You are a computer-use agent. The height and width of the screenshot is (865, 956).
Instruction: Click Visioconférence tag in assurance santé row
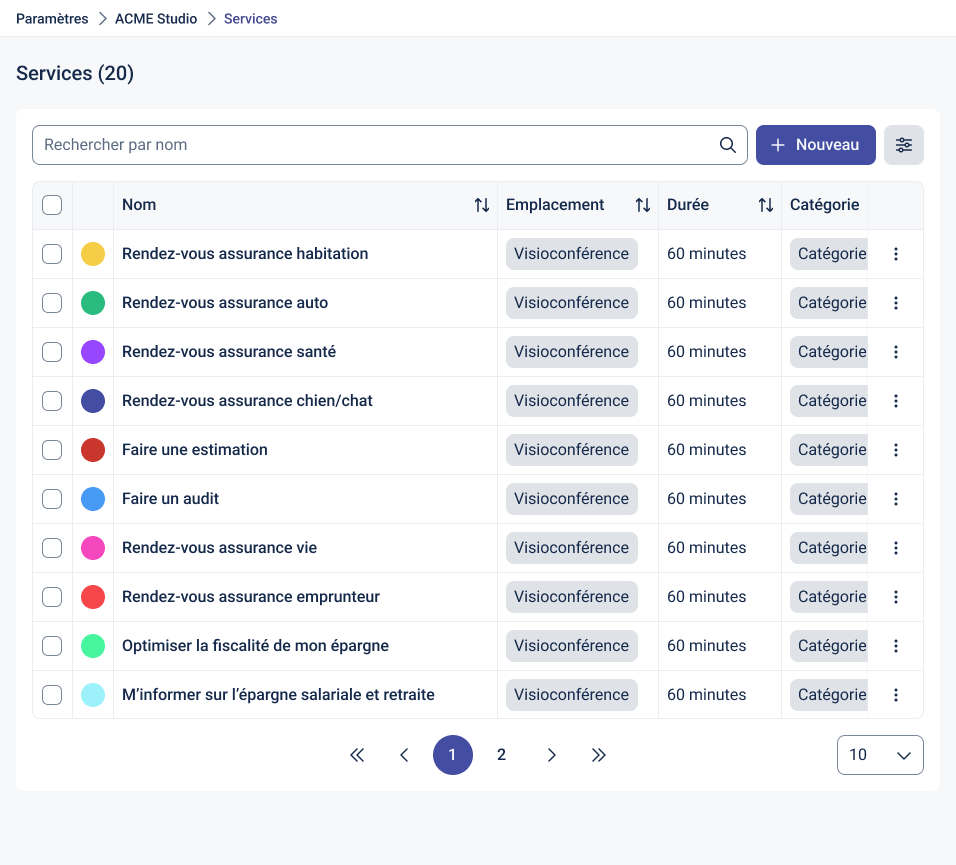click(571, 352)
